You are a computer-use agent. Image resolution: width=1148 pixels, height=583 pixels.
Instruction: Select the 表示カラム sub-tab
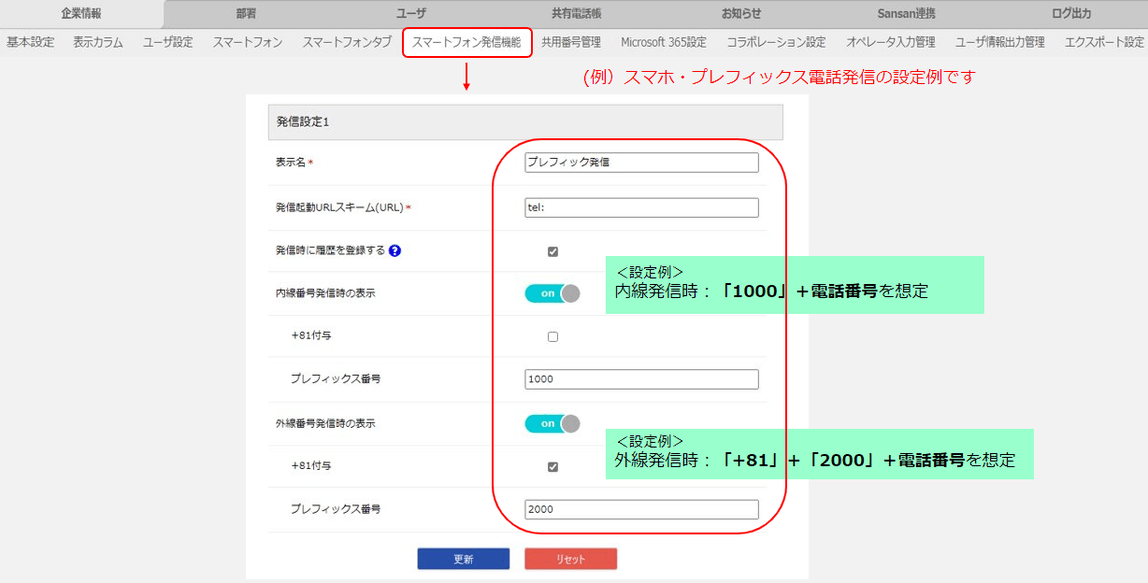click(x=98, y=42)
